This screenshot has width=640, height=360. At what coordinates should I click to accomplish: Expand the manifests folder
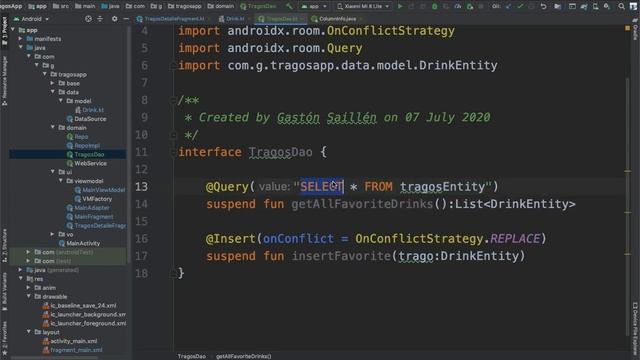pos(20,39)
